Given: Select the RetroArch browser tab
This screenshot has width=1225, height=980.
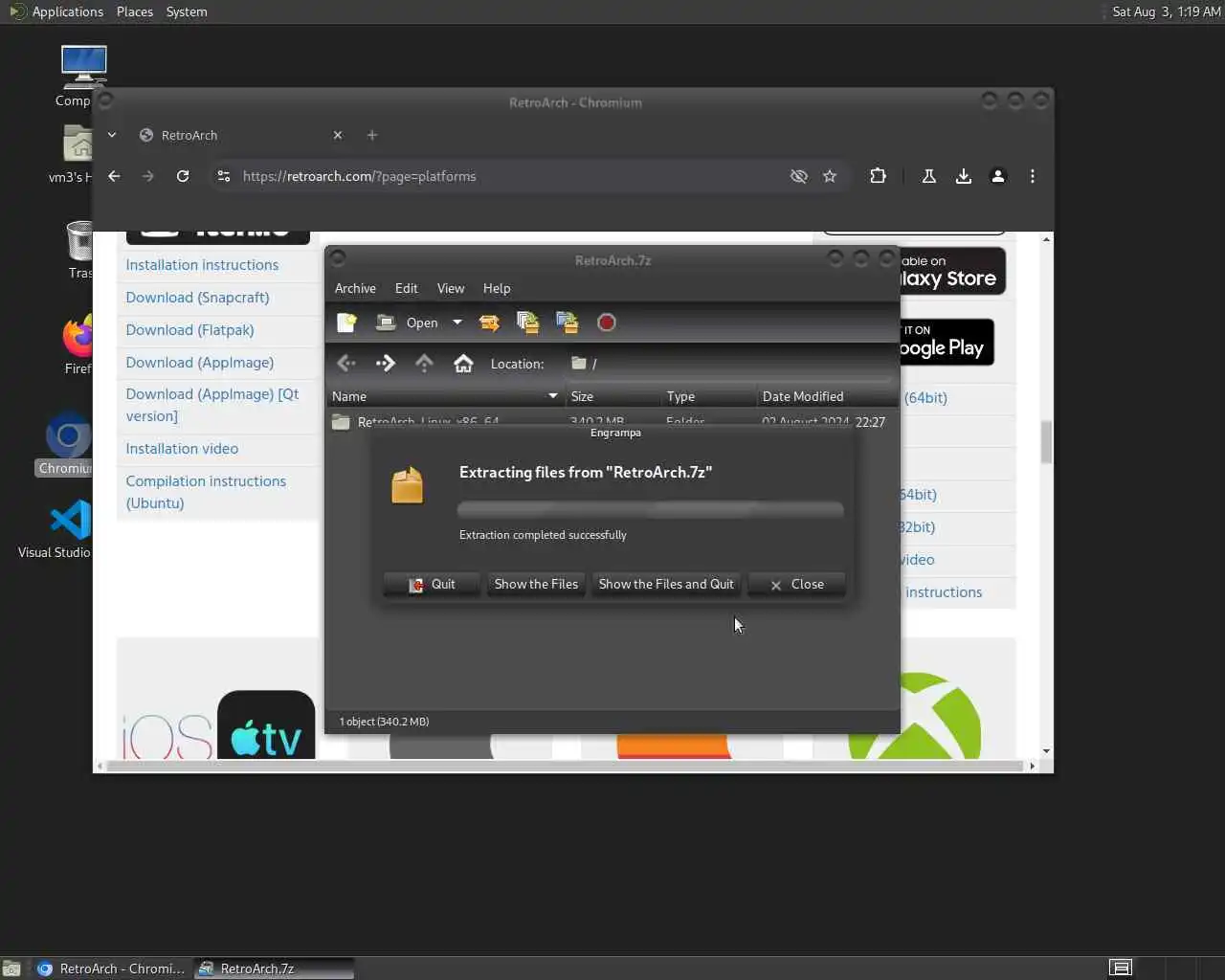Looking at the screenshot, I should (239, 135).
